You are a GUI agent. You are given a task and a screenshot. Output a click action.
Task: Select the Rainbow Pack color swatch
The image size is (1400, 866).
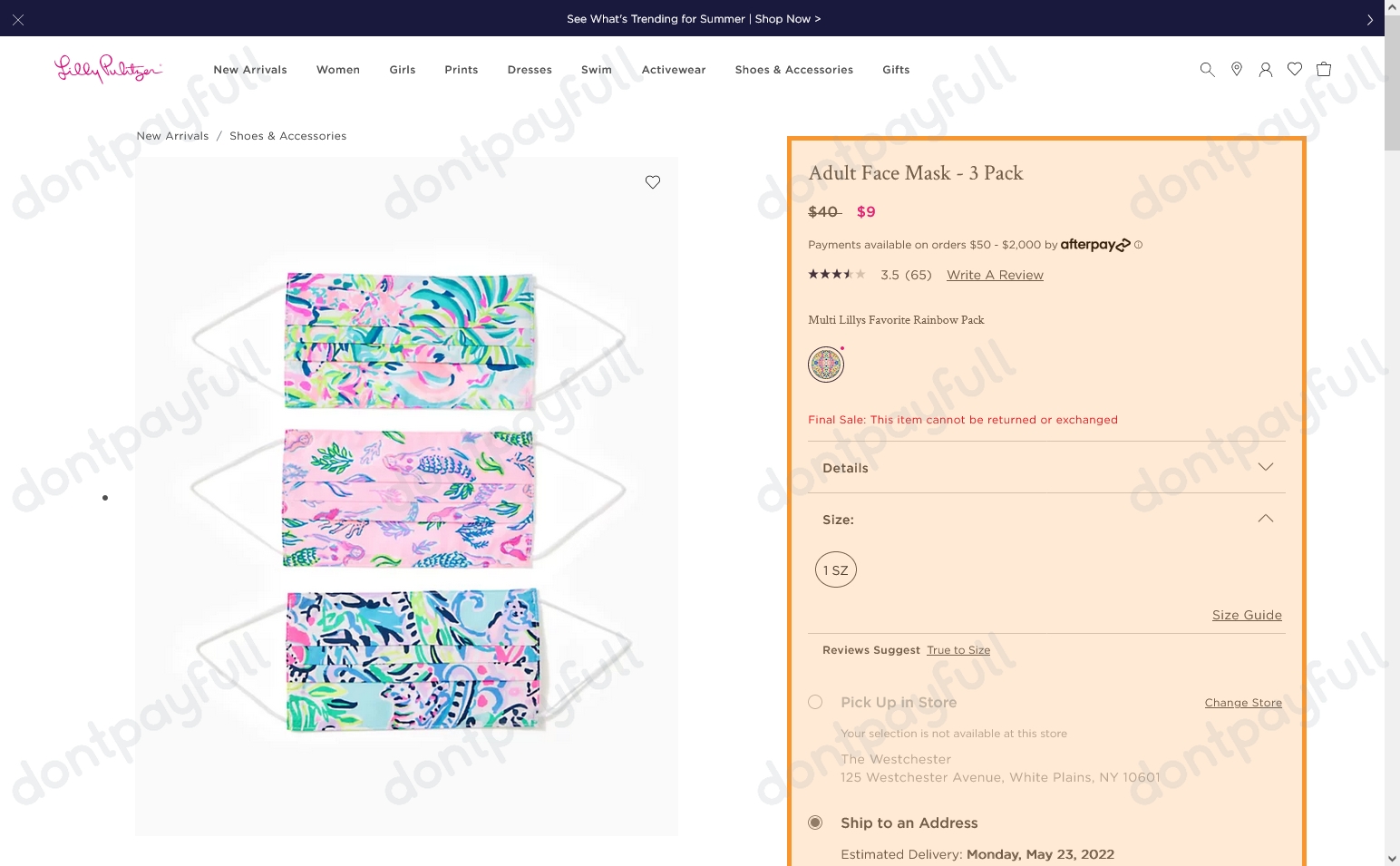825,364
